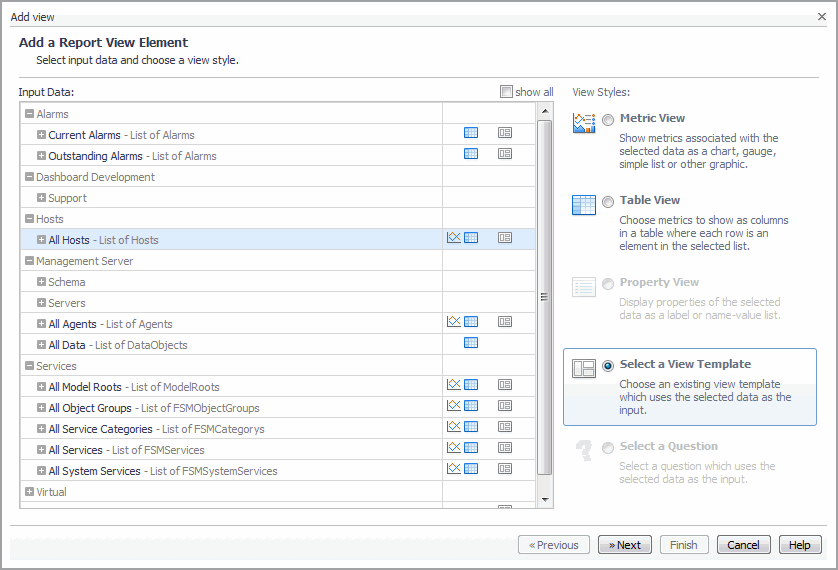
Task: Expand the Virtual category
Action: coord(29,492)
